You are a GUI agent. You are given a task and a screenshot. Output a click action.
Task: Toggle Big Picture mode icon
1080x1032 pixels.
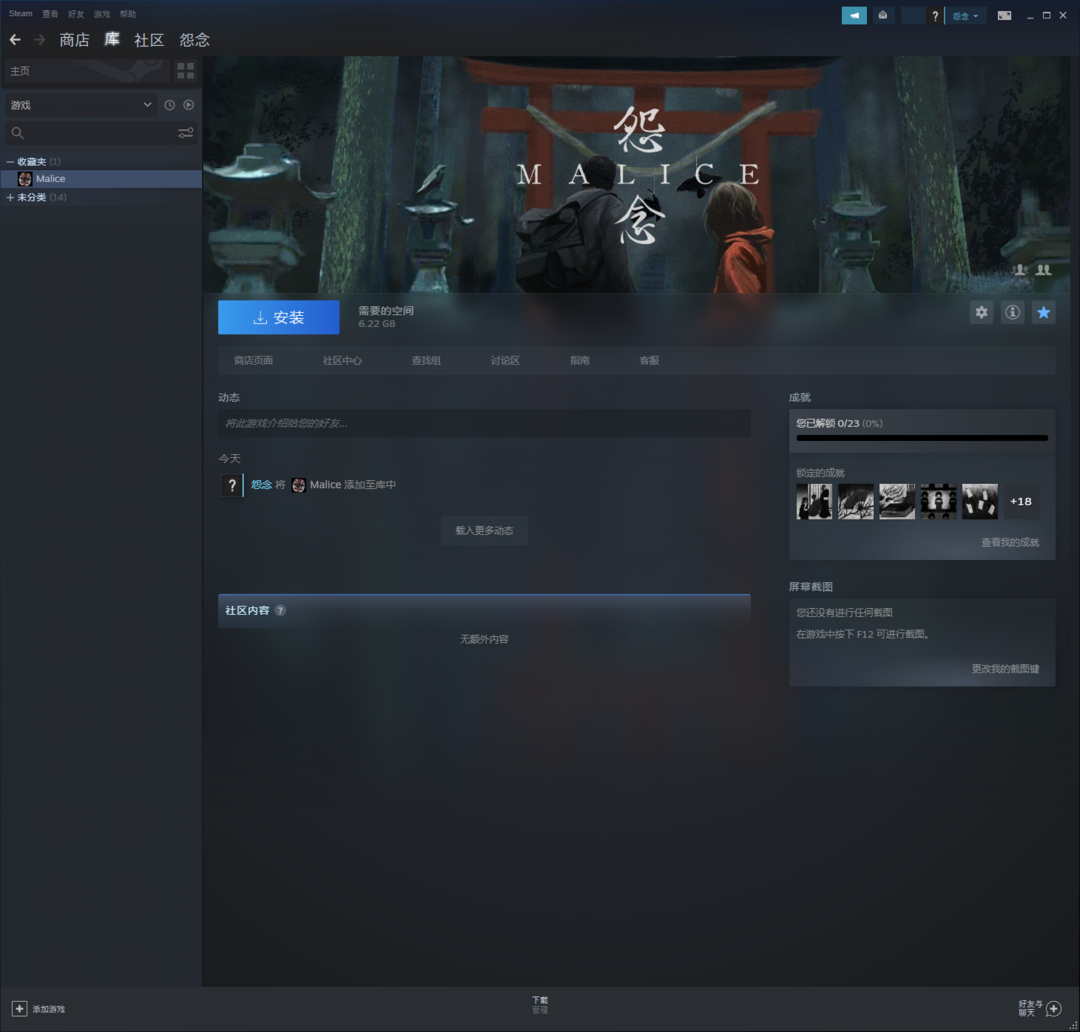click(x=1004, y=16)
